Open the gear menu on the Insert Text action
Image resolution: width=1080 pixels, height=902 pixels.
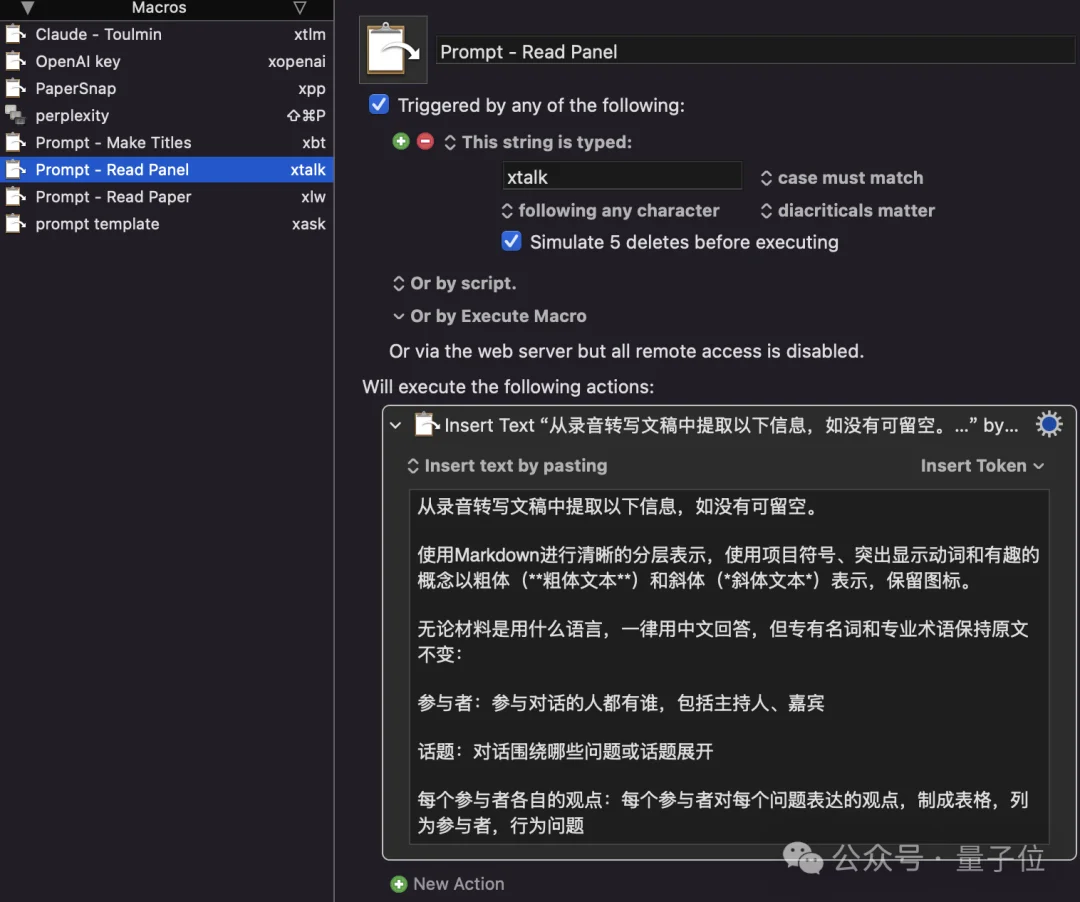tap(1048, 423)
